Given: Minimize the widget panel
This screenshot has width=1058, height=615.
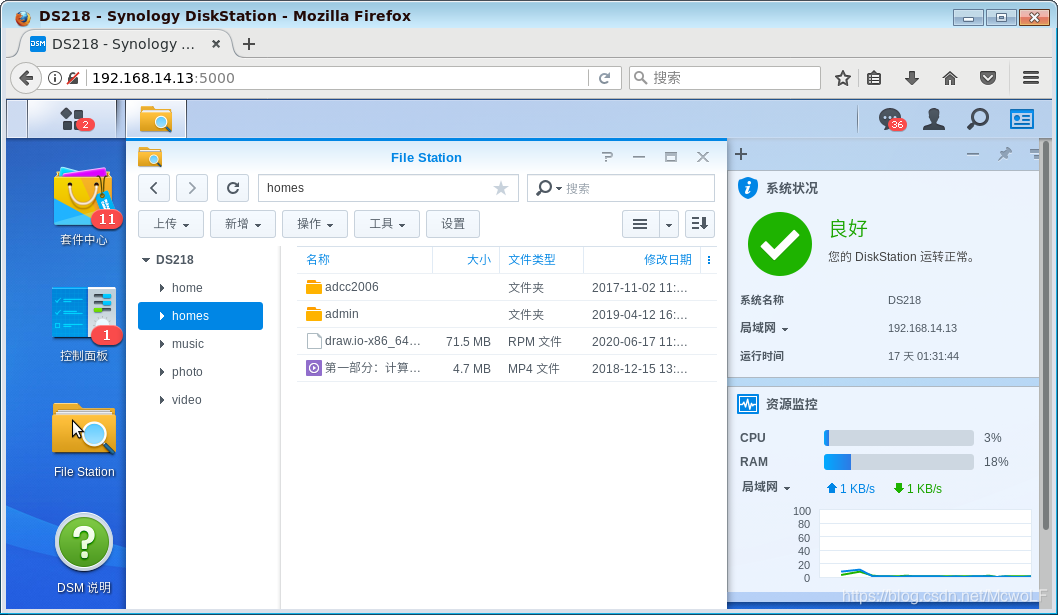Looking at the screenshot, I should tap(972, 154).
